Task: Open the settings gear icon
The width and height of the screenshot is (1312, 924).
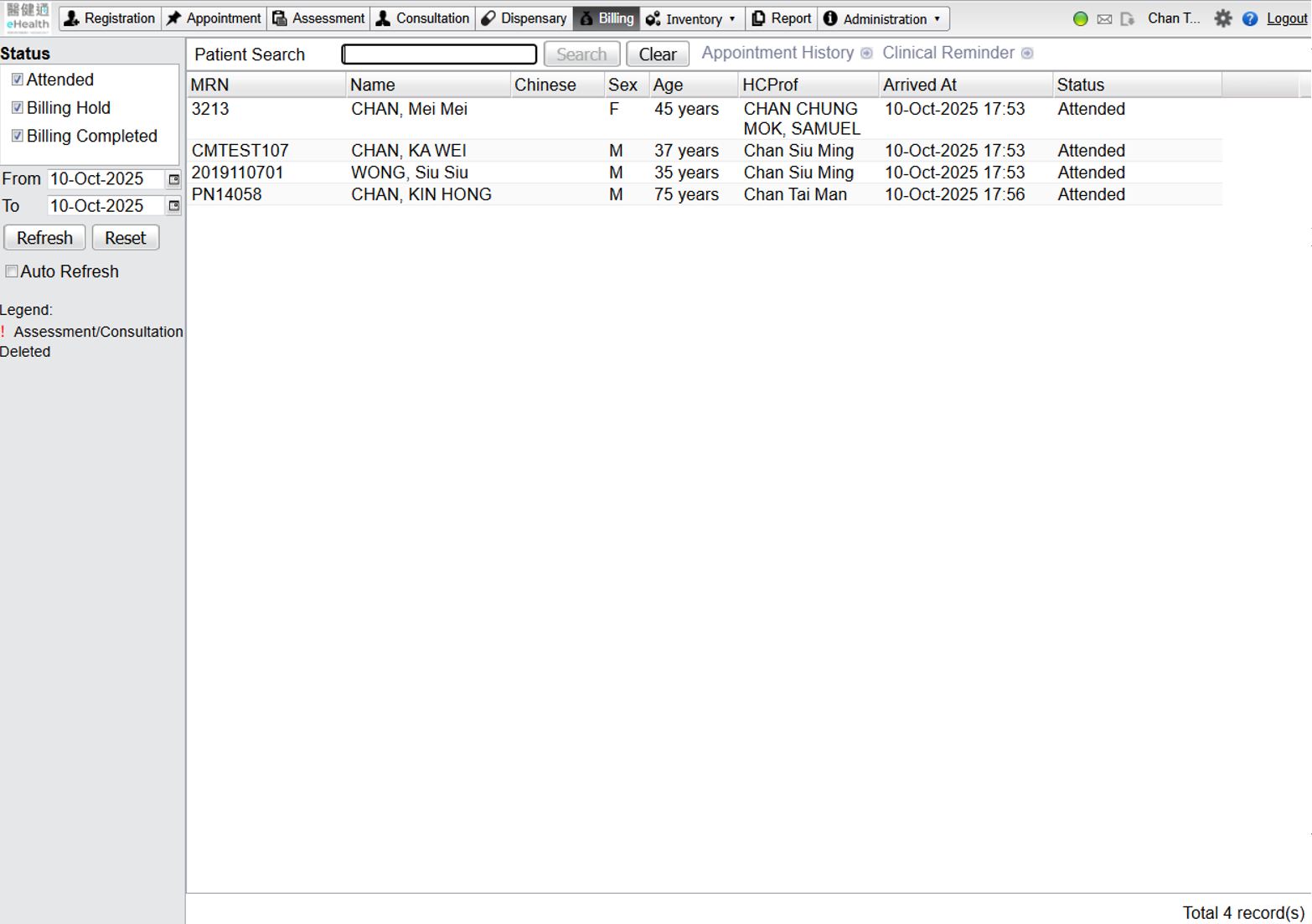Action: [x=1222, y=18]
